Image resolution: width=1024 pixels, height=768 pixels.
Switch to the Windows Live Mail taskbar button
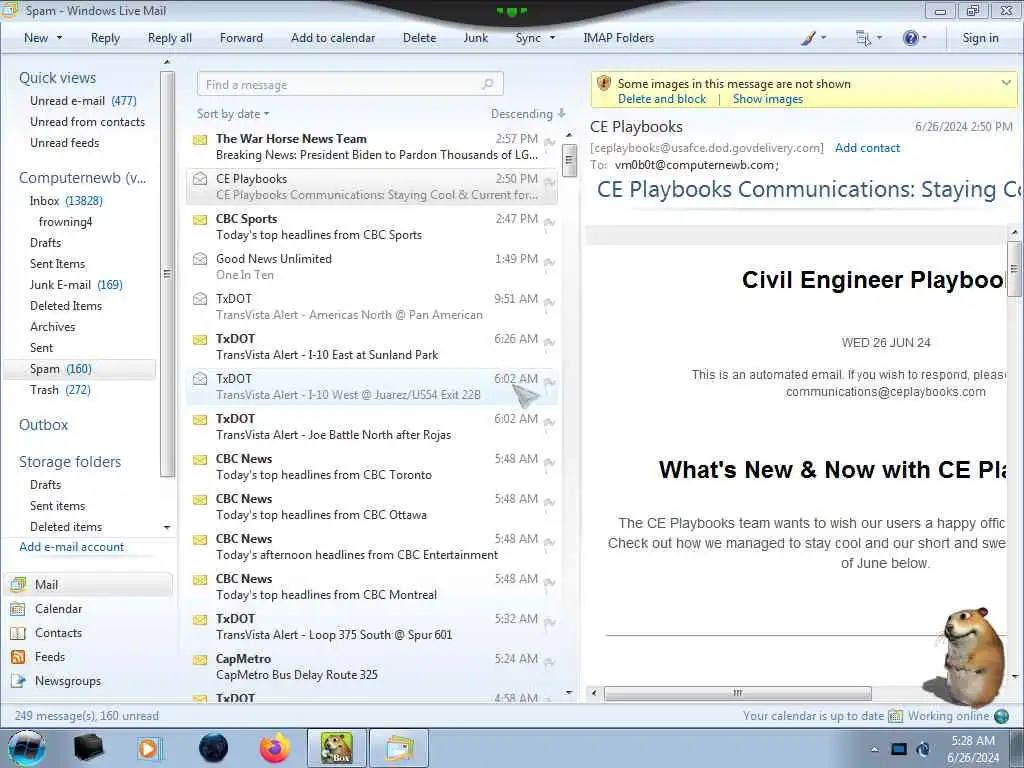coord(399,748)
